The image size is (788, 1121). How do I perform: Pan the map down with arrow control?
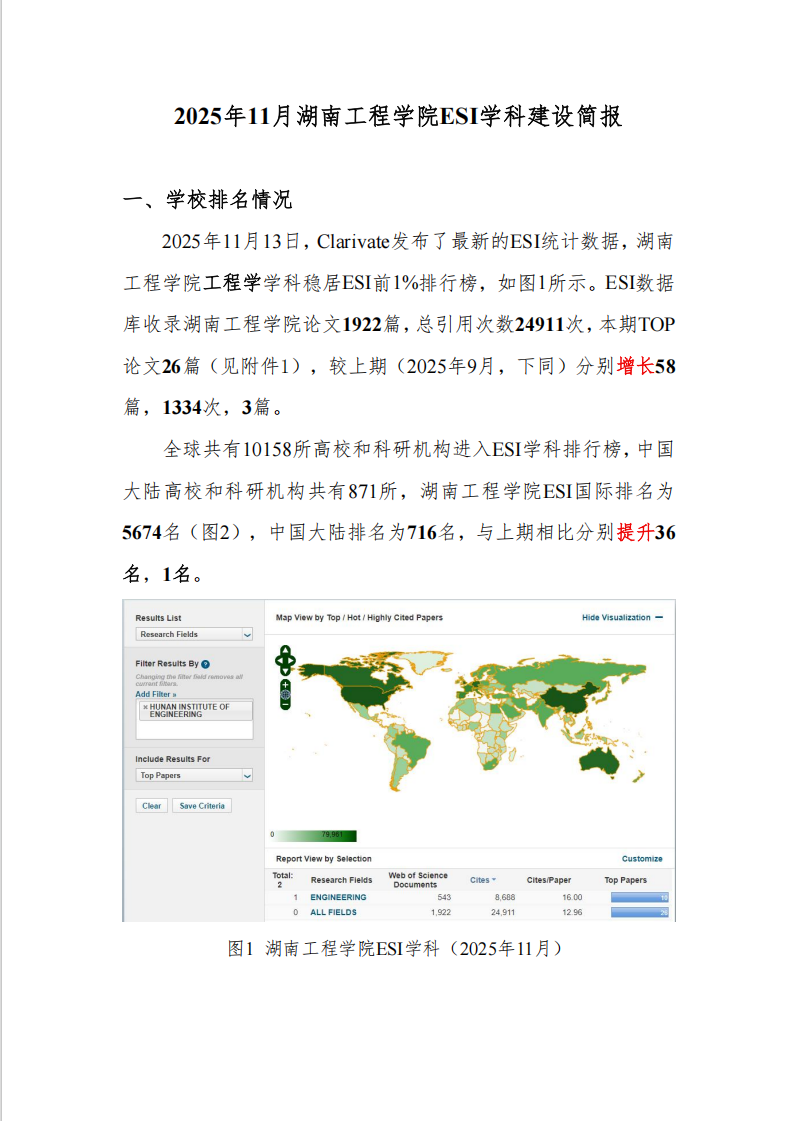coord(286,670)
